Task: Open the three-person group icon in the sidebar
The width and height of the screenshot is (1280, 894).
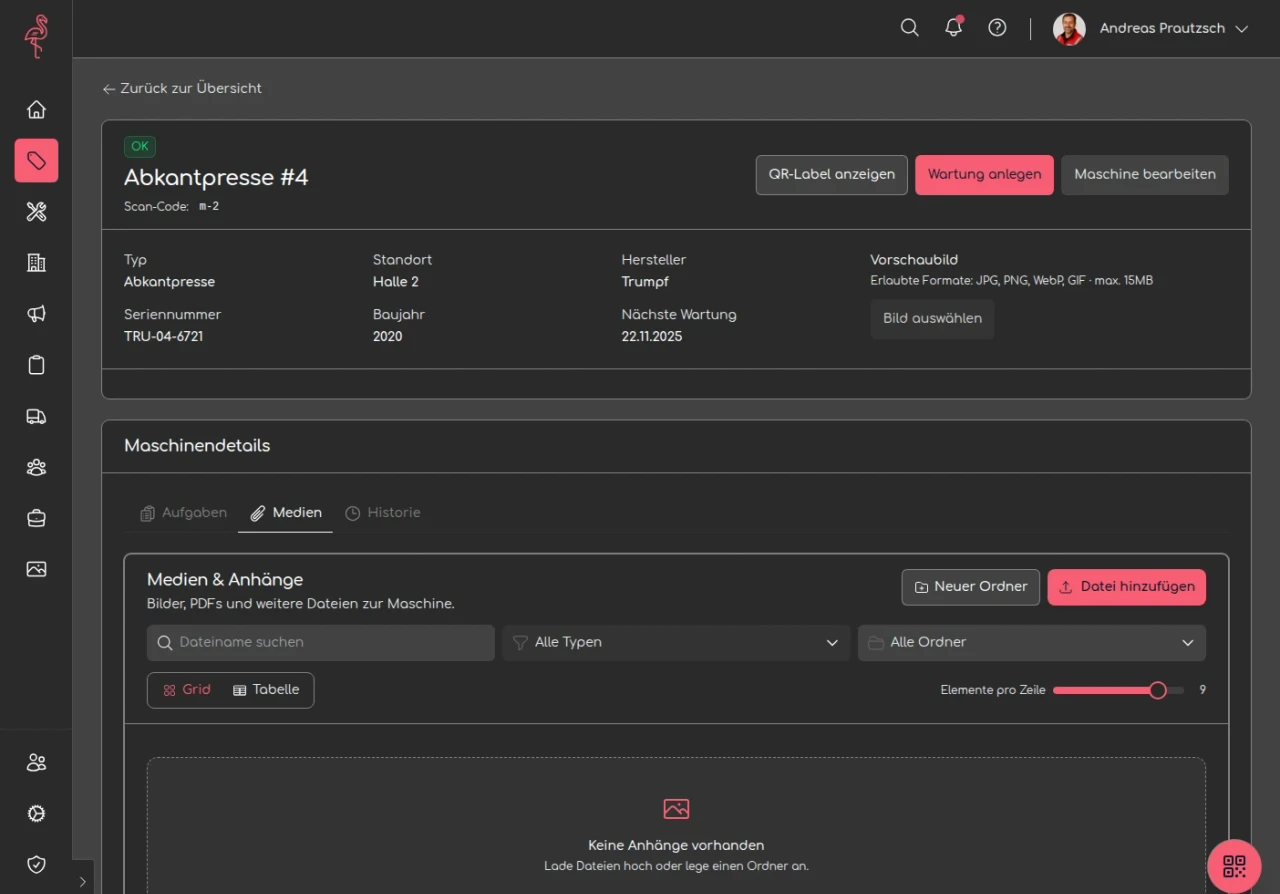Action: 36,467
